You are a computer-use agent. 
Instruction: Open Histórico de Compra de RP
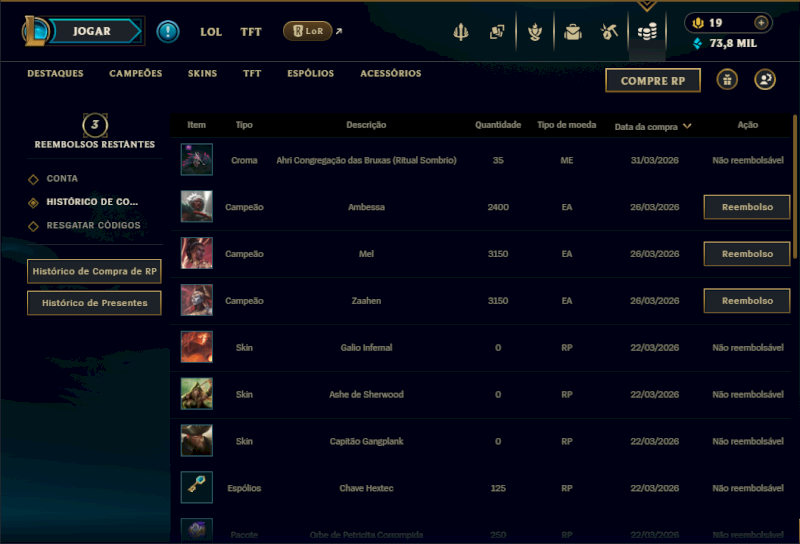point(94,271)
